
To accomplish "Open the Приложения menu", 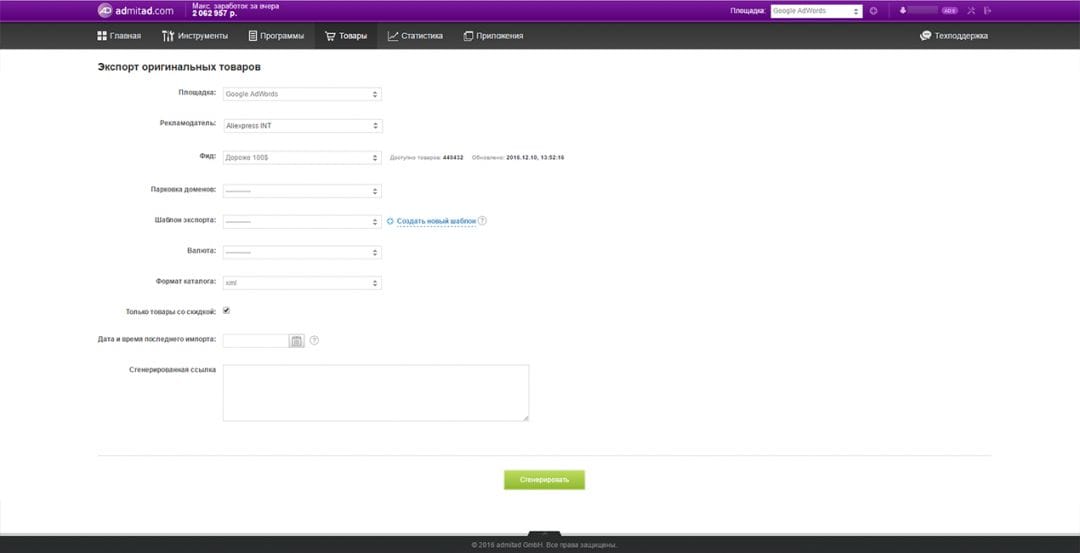I will click(493, 36).
